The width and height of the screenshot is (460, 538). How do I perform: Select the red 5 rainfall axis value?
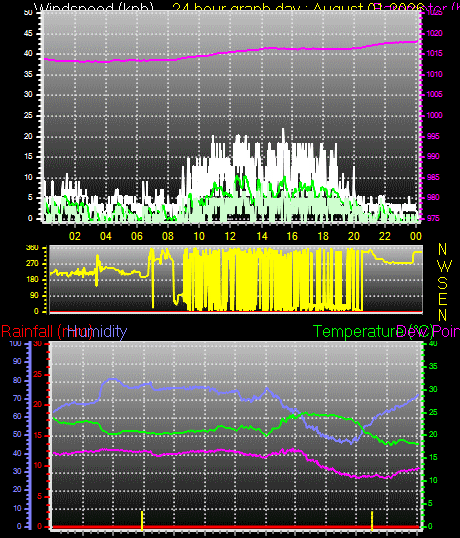(x=39, y=496)
